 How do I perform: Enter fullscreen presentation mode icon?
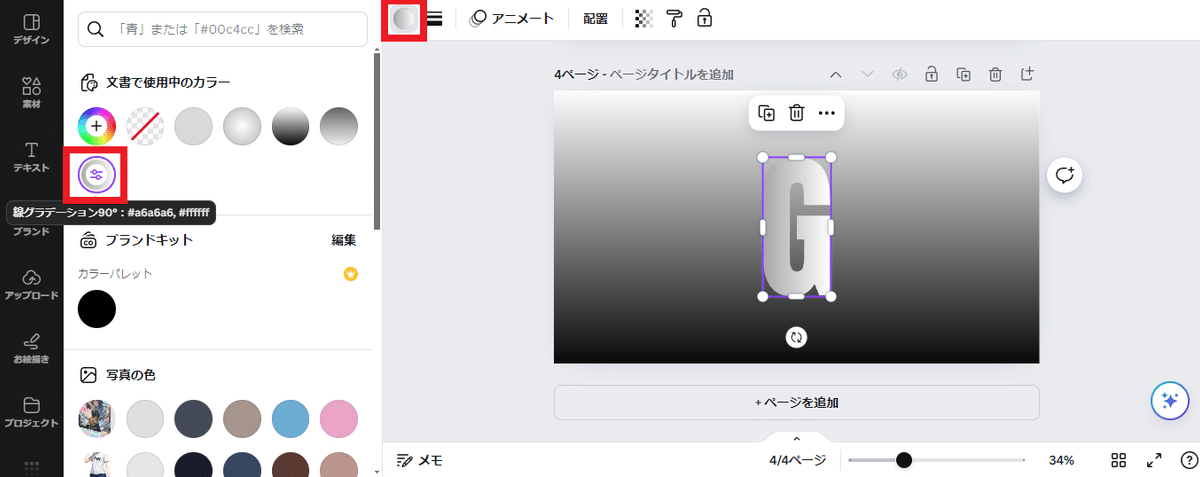(1154, 460)
